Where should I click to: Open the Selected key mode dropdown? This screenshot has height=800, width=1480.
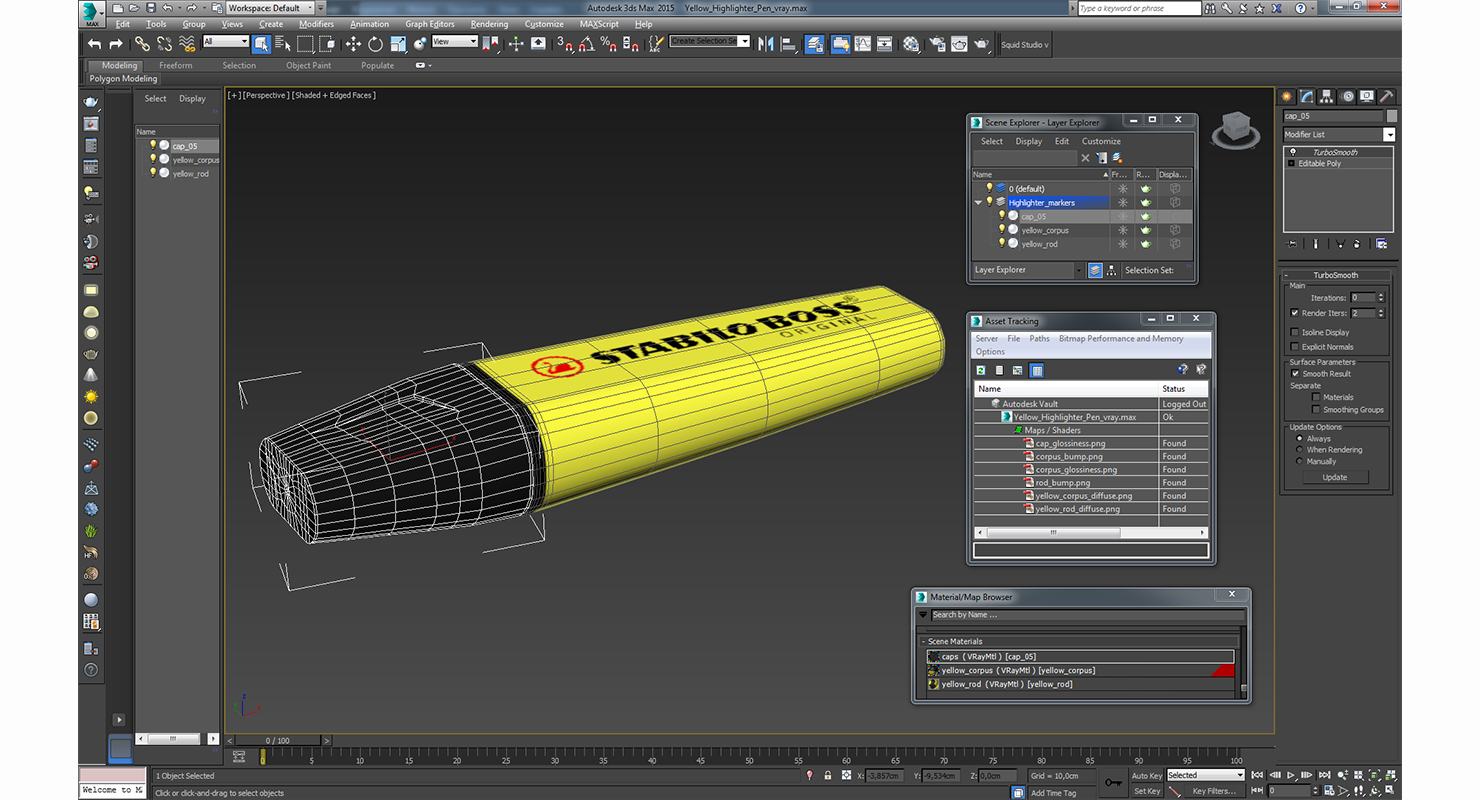tap(1205, 775)
